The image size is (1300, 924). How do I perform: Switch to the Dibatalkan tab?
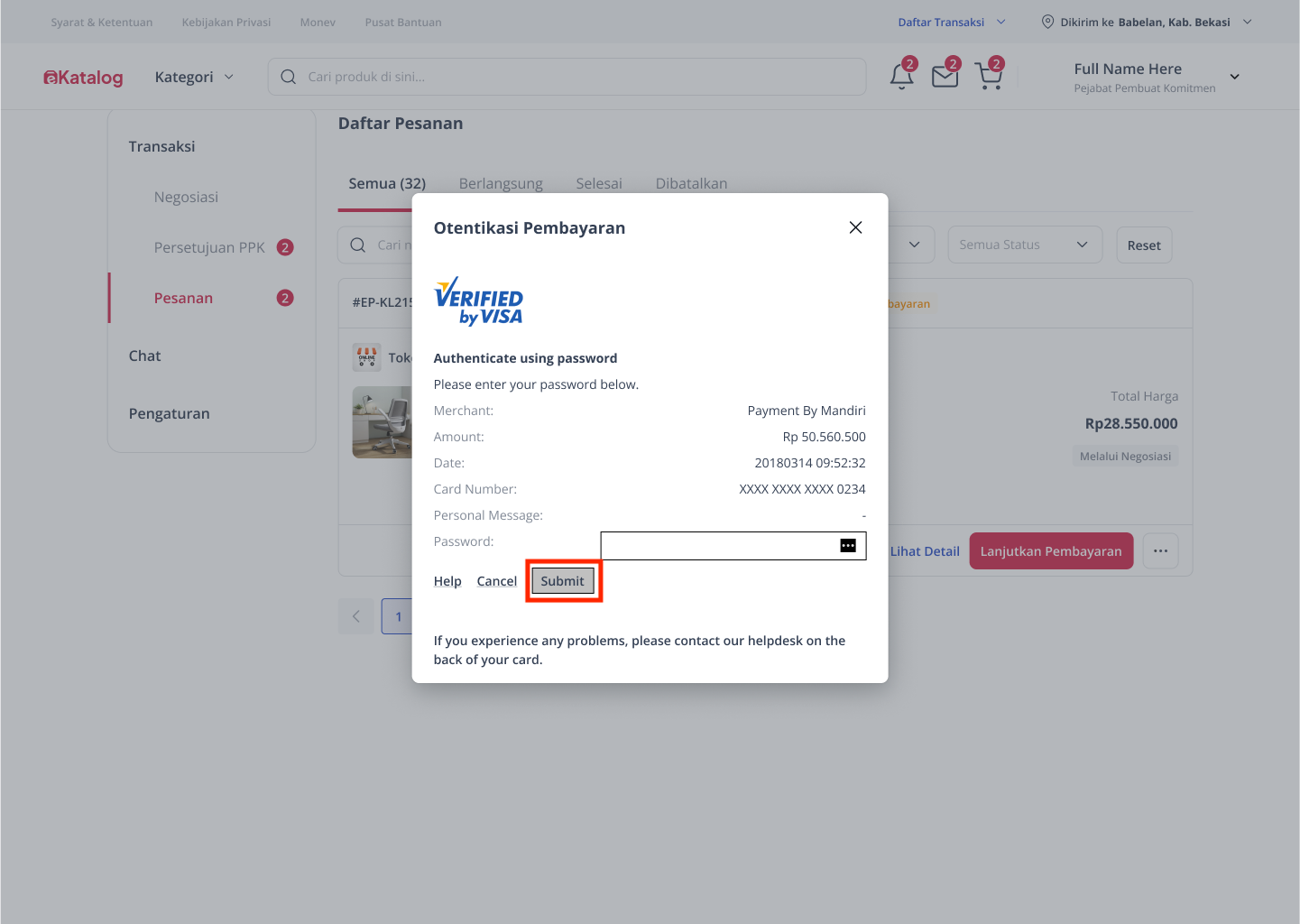(691, 183)
